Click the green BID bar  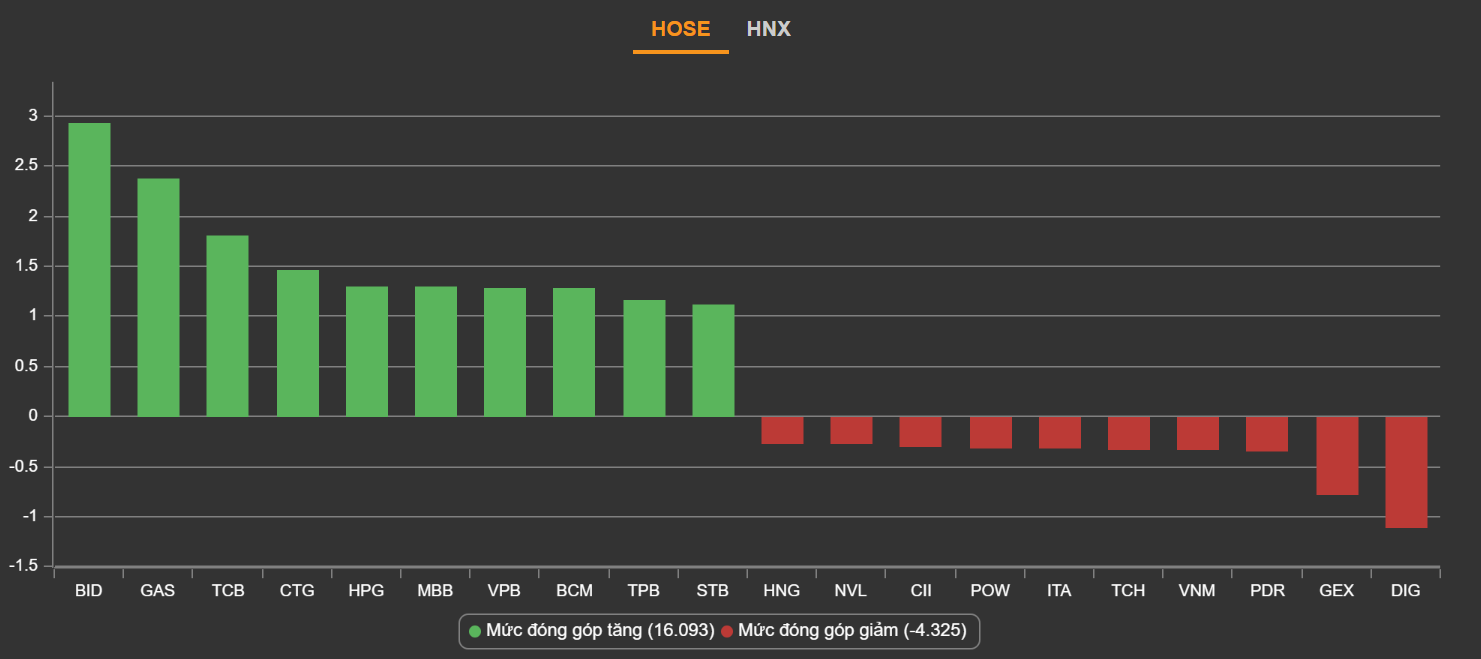pyautogui.click(x=89, y=270)
